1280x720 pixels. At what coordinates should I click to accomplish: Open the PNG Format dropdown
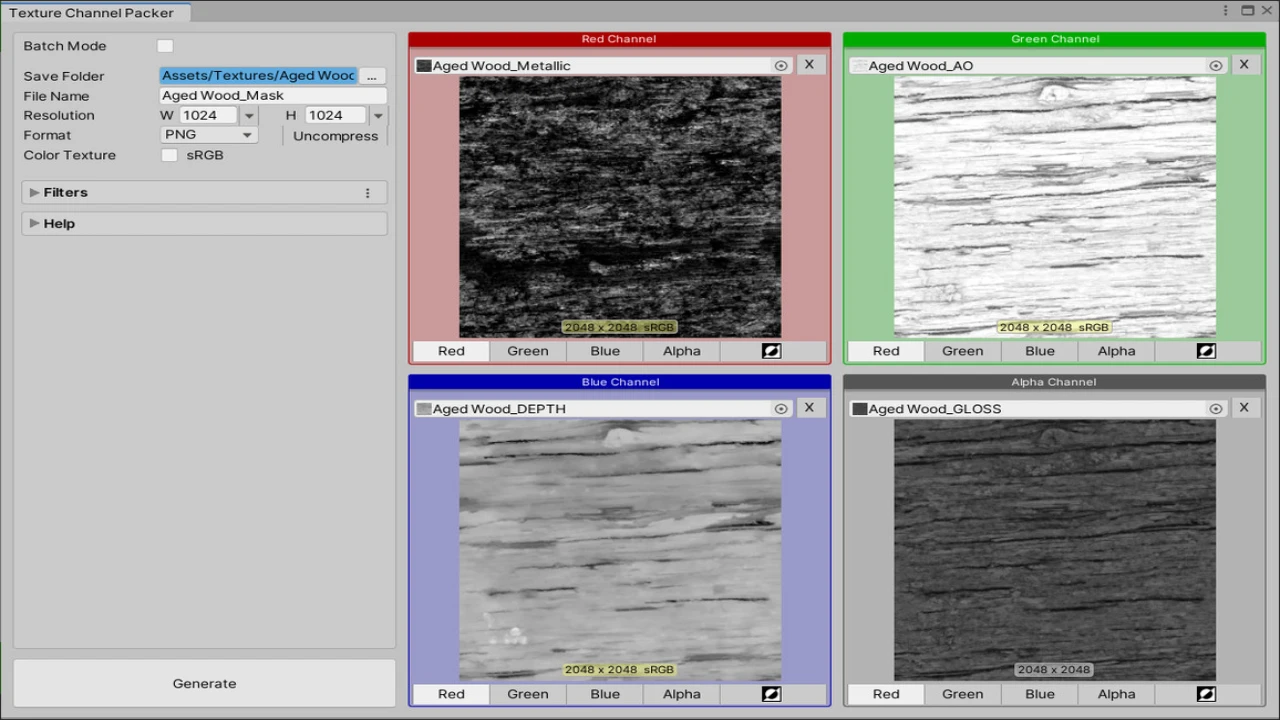point(209,135)
